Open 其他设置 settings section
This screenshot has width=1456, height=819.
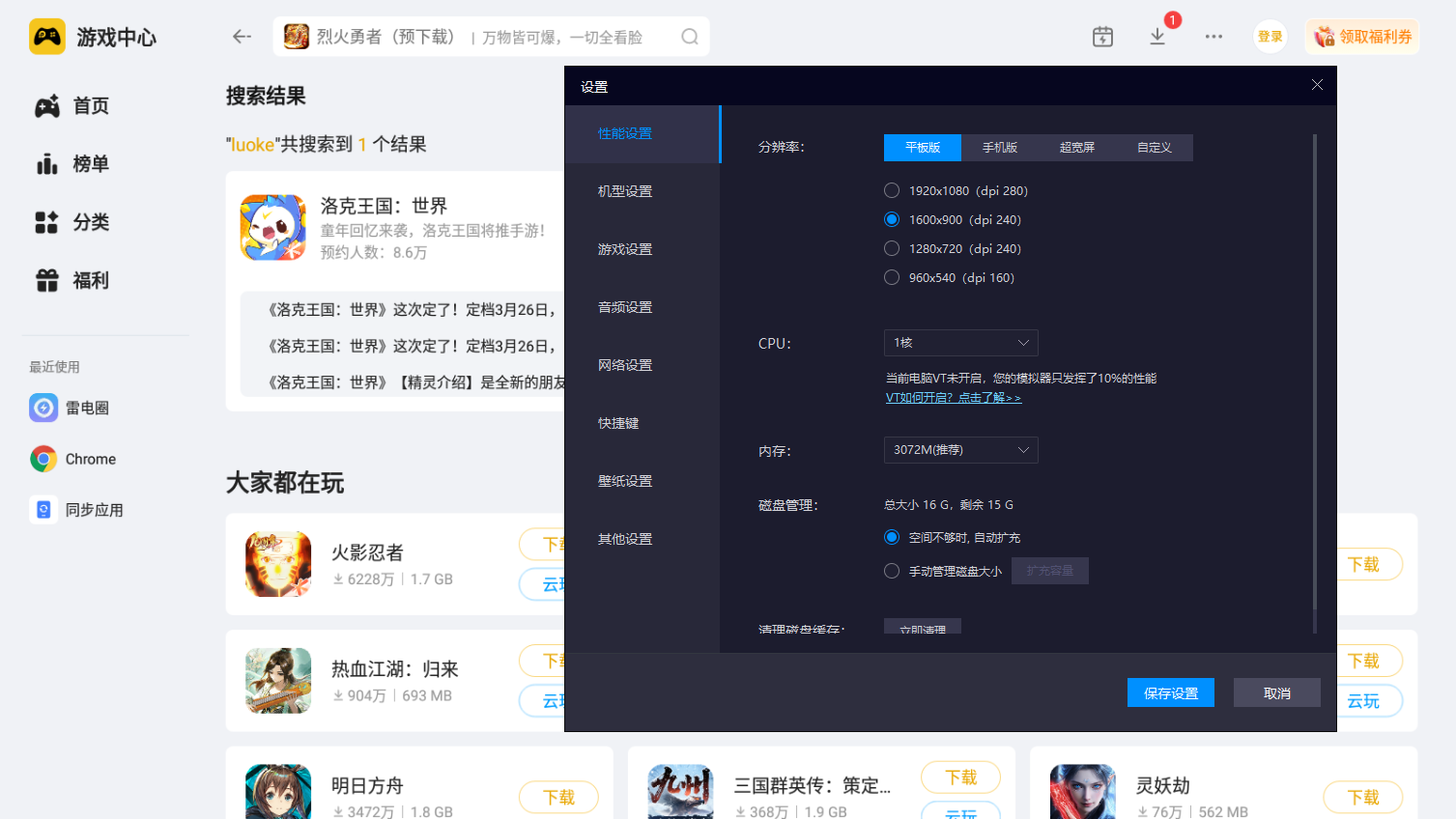coord(642,540)
